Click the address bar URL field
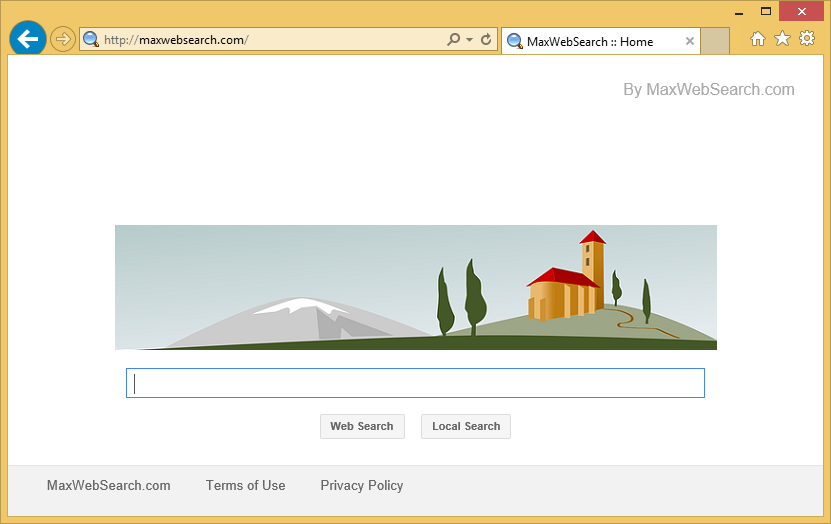Image resolution: width=831 pixels, height=524 pixels. (270, 40)
